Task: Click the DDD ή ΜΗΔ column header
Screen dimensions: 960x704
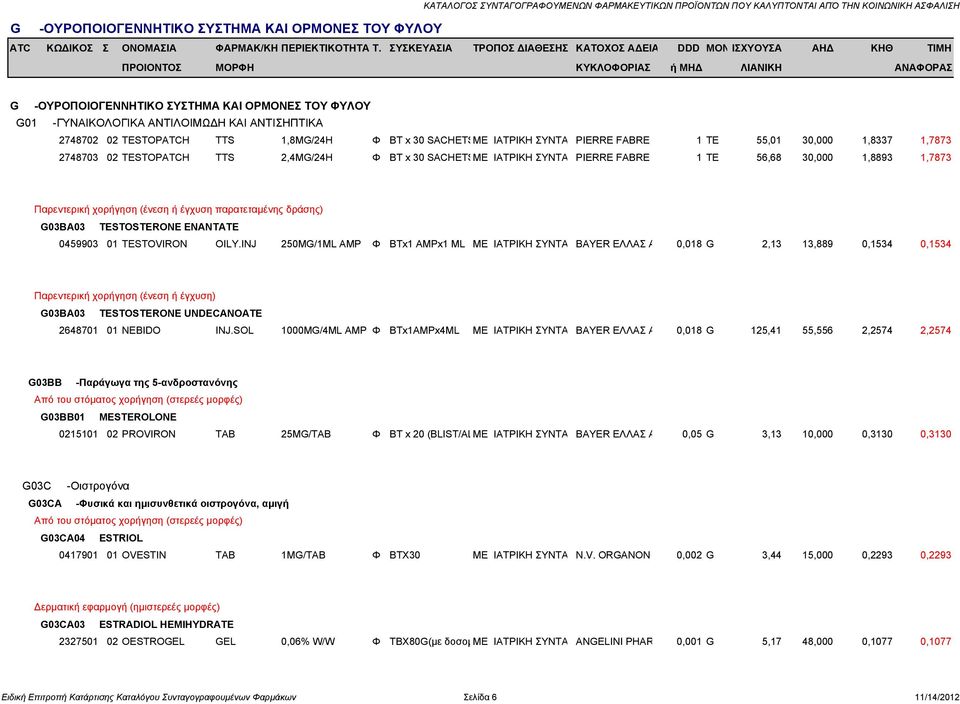Action: point(686,58)
